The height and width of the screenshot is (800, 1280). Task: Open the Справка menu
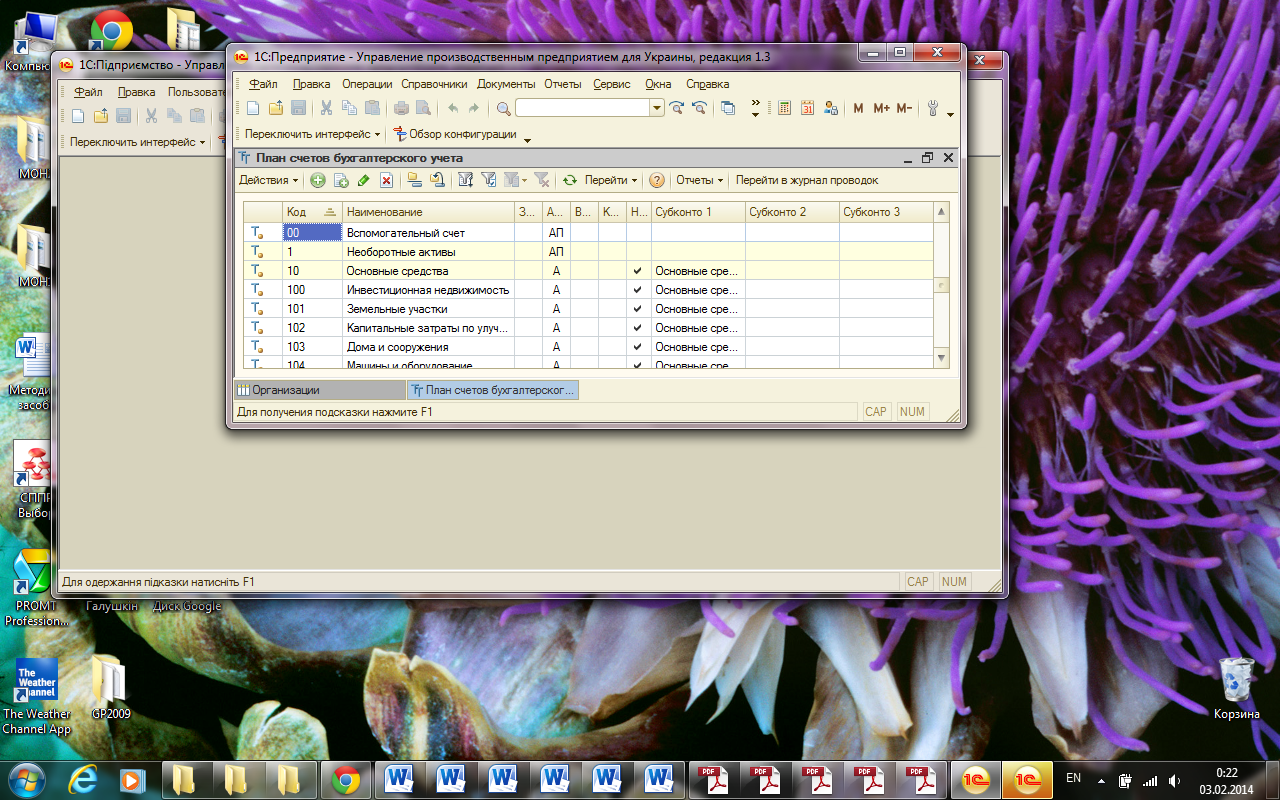click(x=708, y=84)
